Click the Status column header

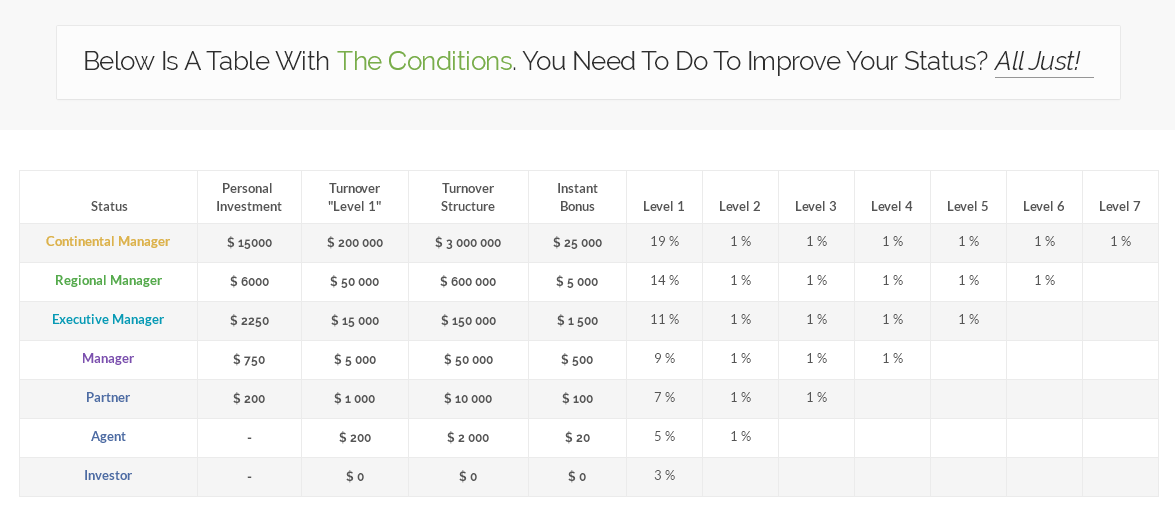click(x=109, y=206)
